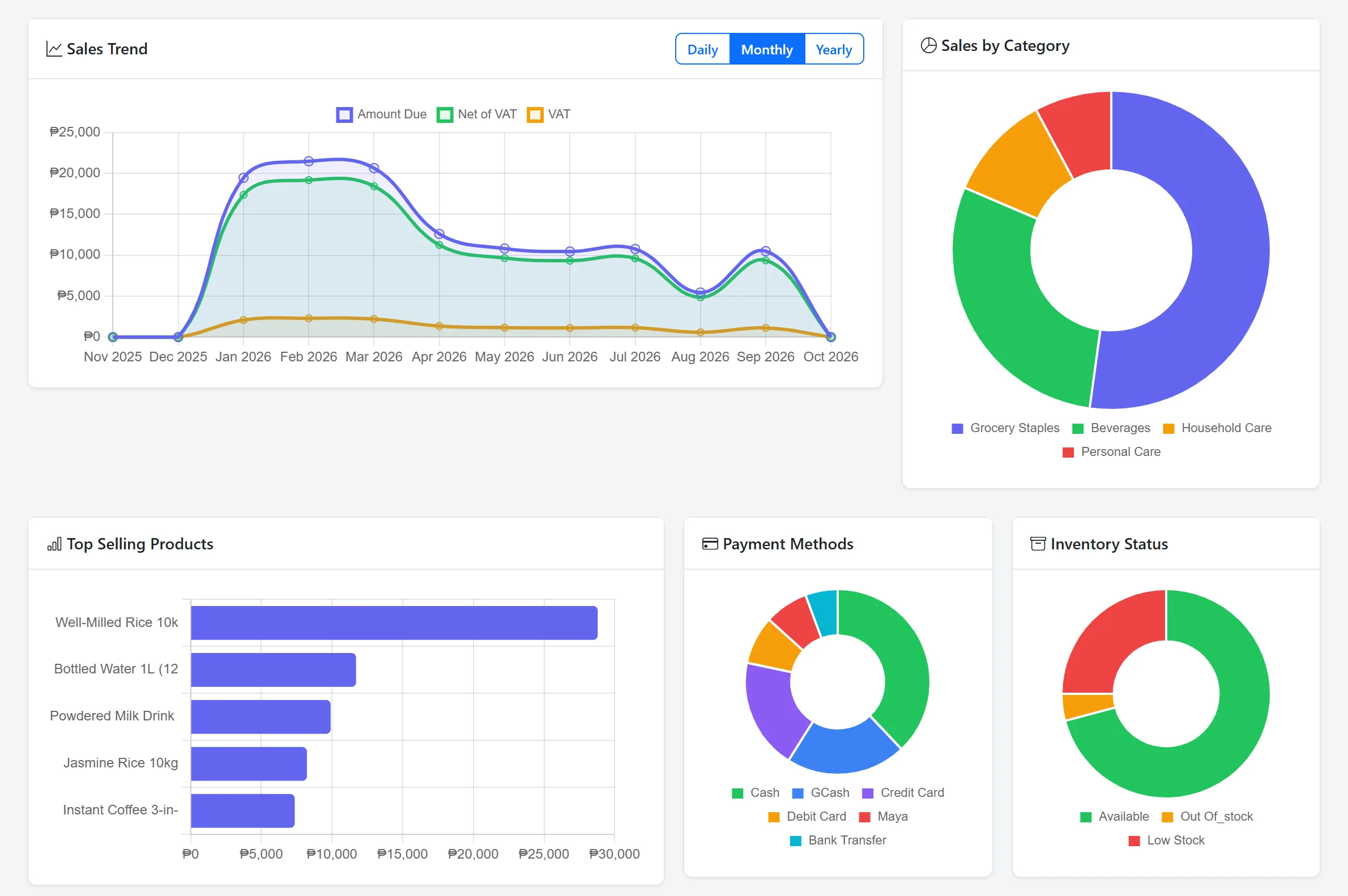Toggle Low Stock legend entry

coord(1166,841)
